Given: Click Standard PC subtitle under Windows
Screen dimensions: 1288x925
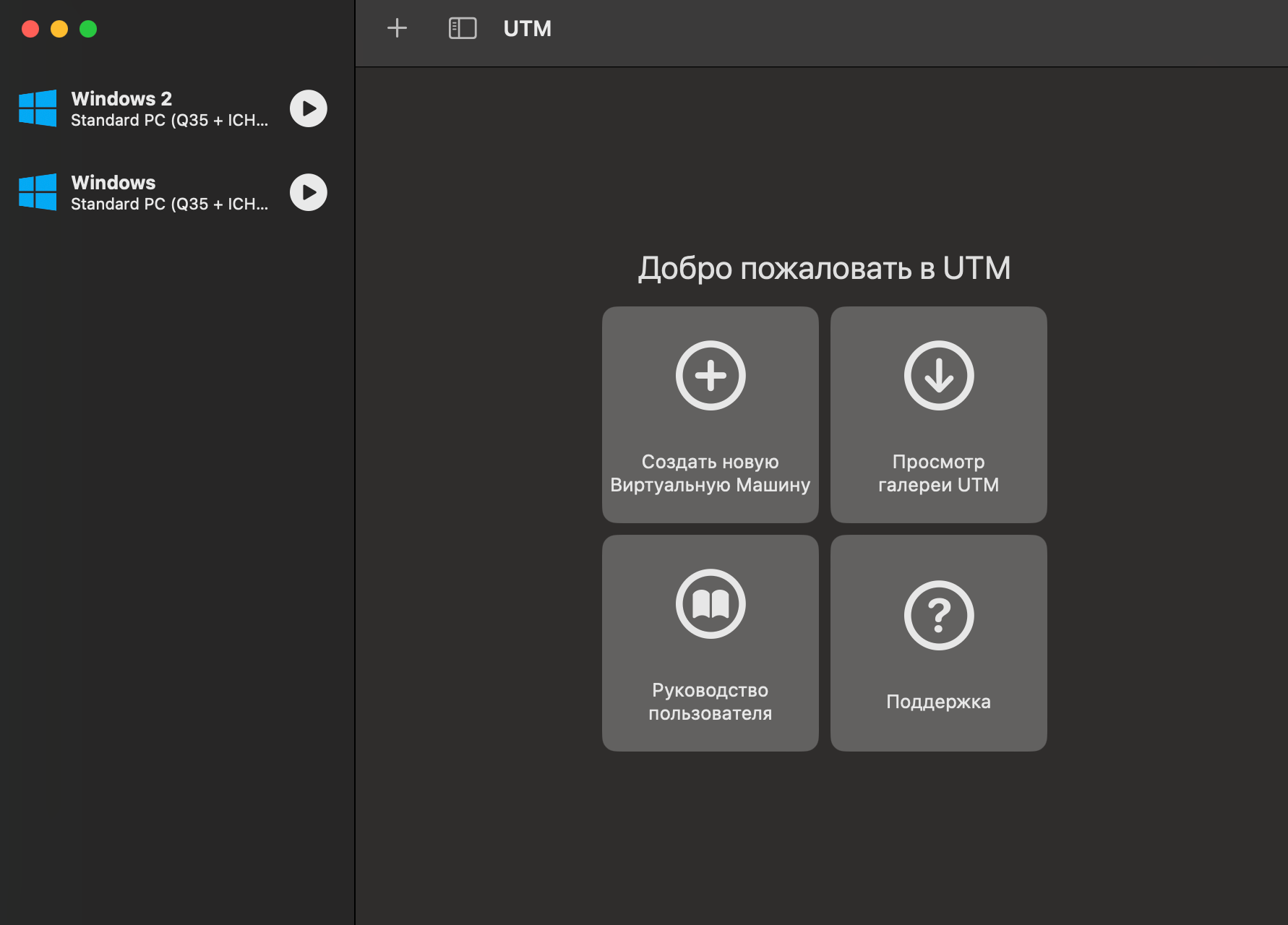Looking at the screenshot, I should [x=169, y=205].
